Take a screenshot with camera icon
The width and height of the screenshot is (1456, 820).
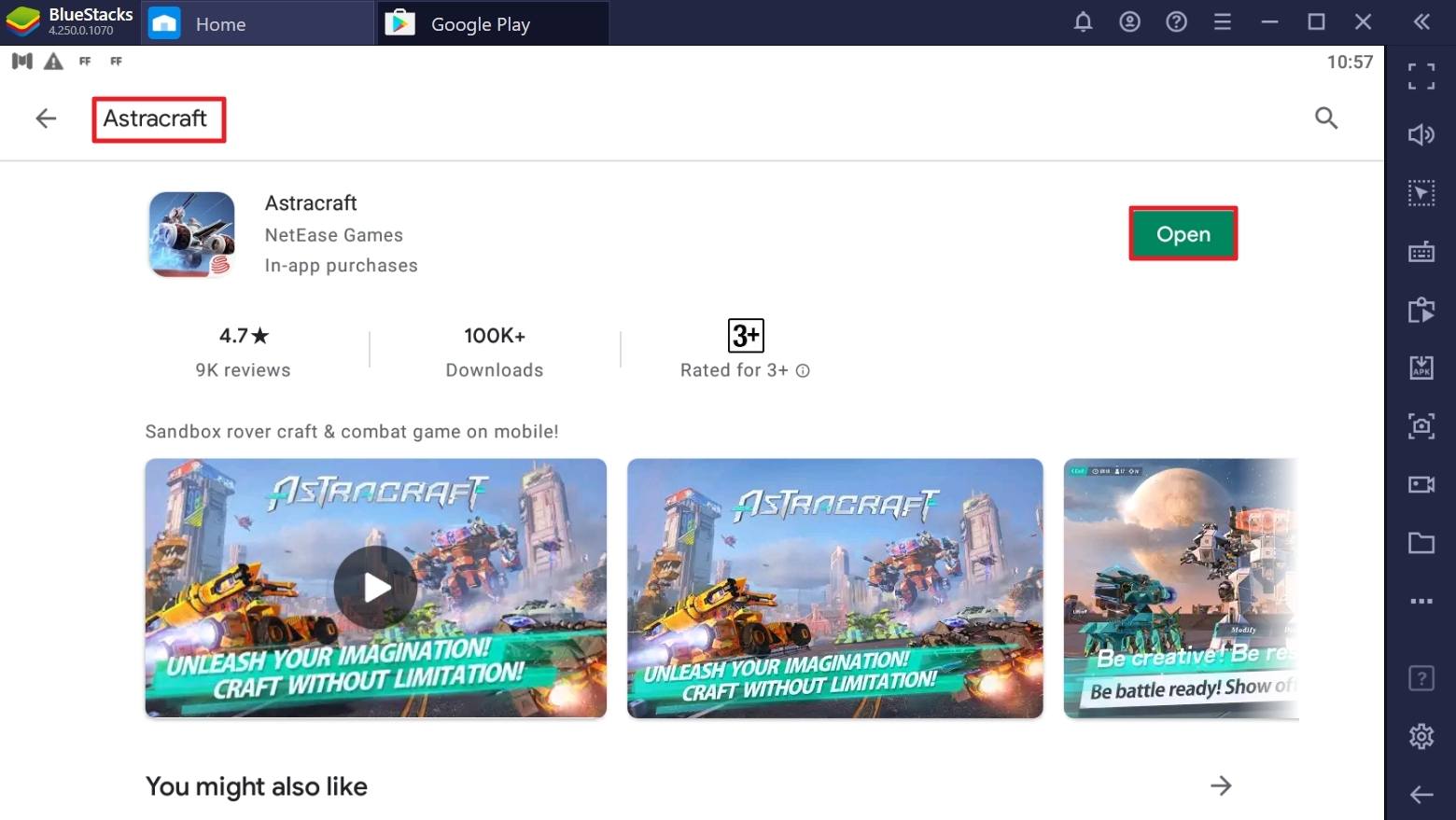(1421, 426)
